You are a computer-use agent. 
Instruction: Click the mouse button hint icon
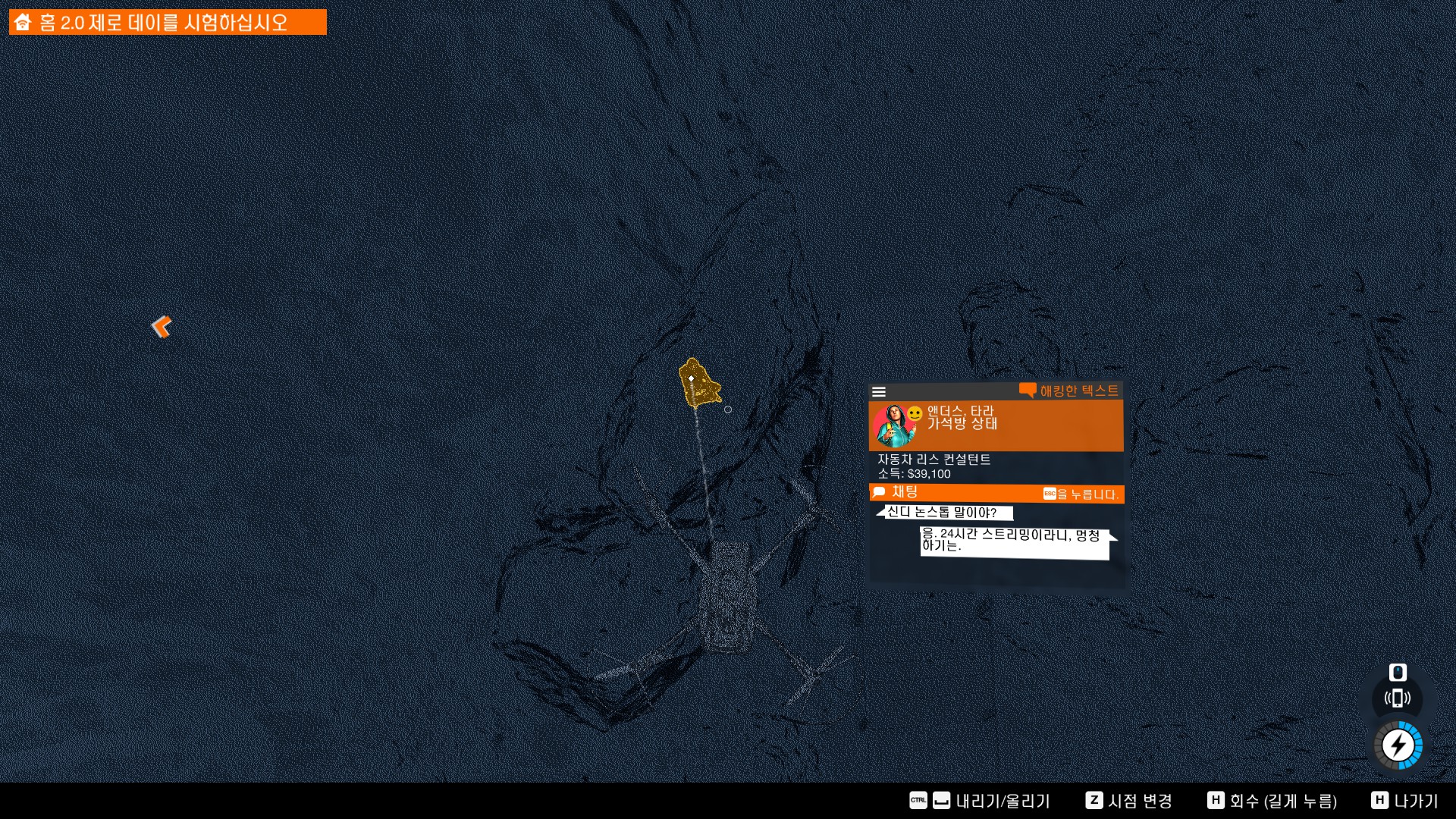pyautogui.click(x=1398, y=672)
